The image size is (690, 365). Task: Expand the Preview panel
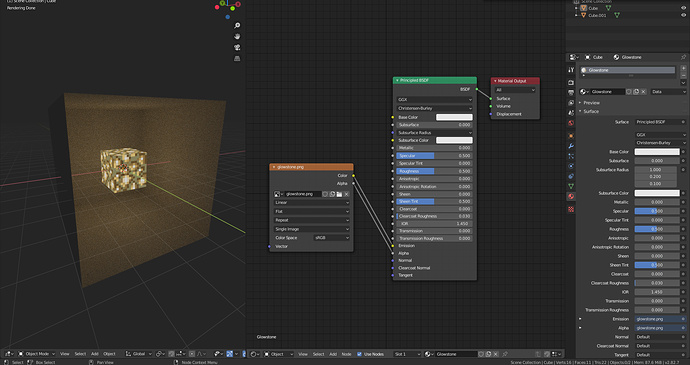coord(591,103)
